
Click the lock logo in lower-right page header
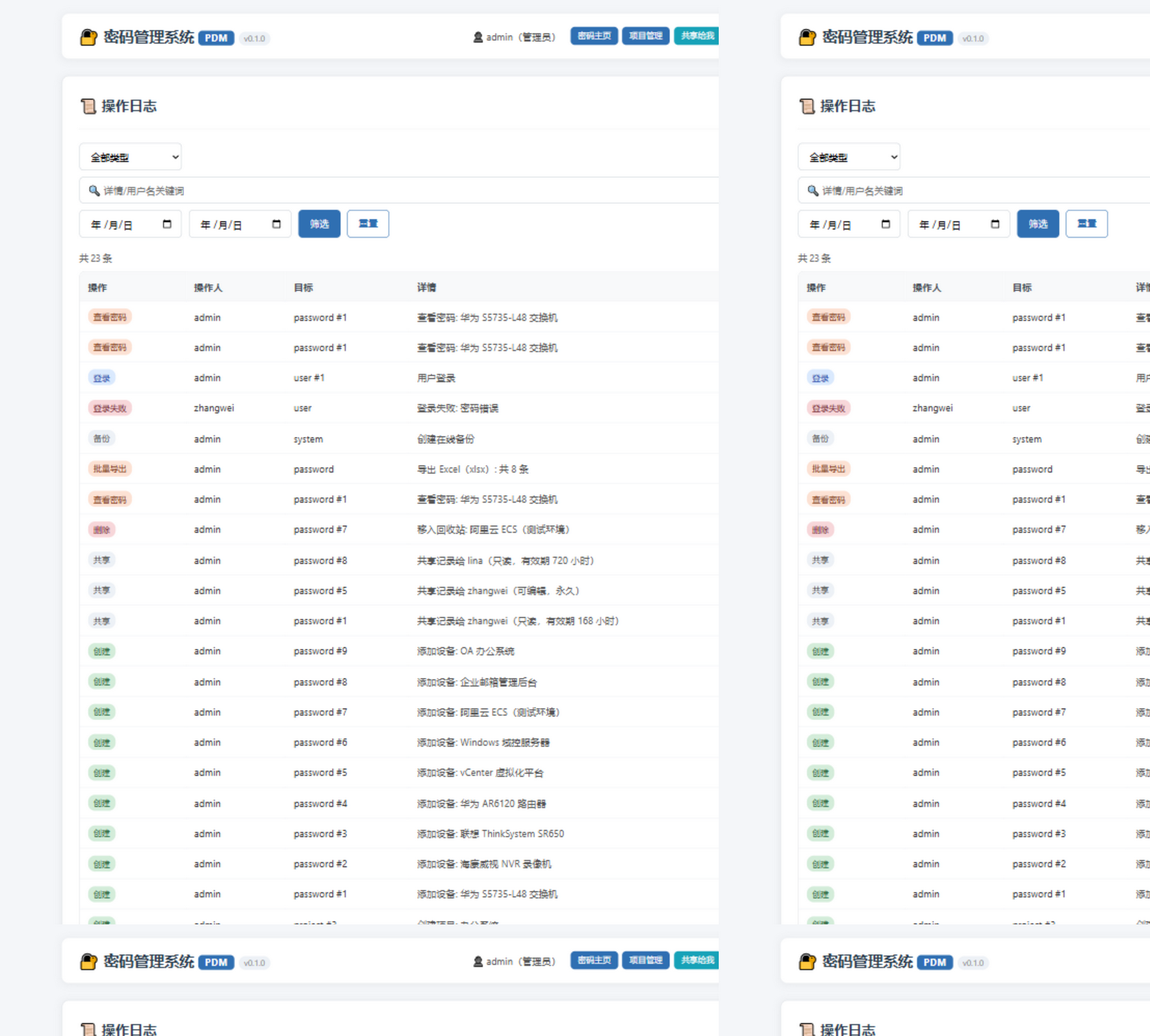point(808,961)
